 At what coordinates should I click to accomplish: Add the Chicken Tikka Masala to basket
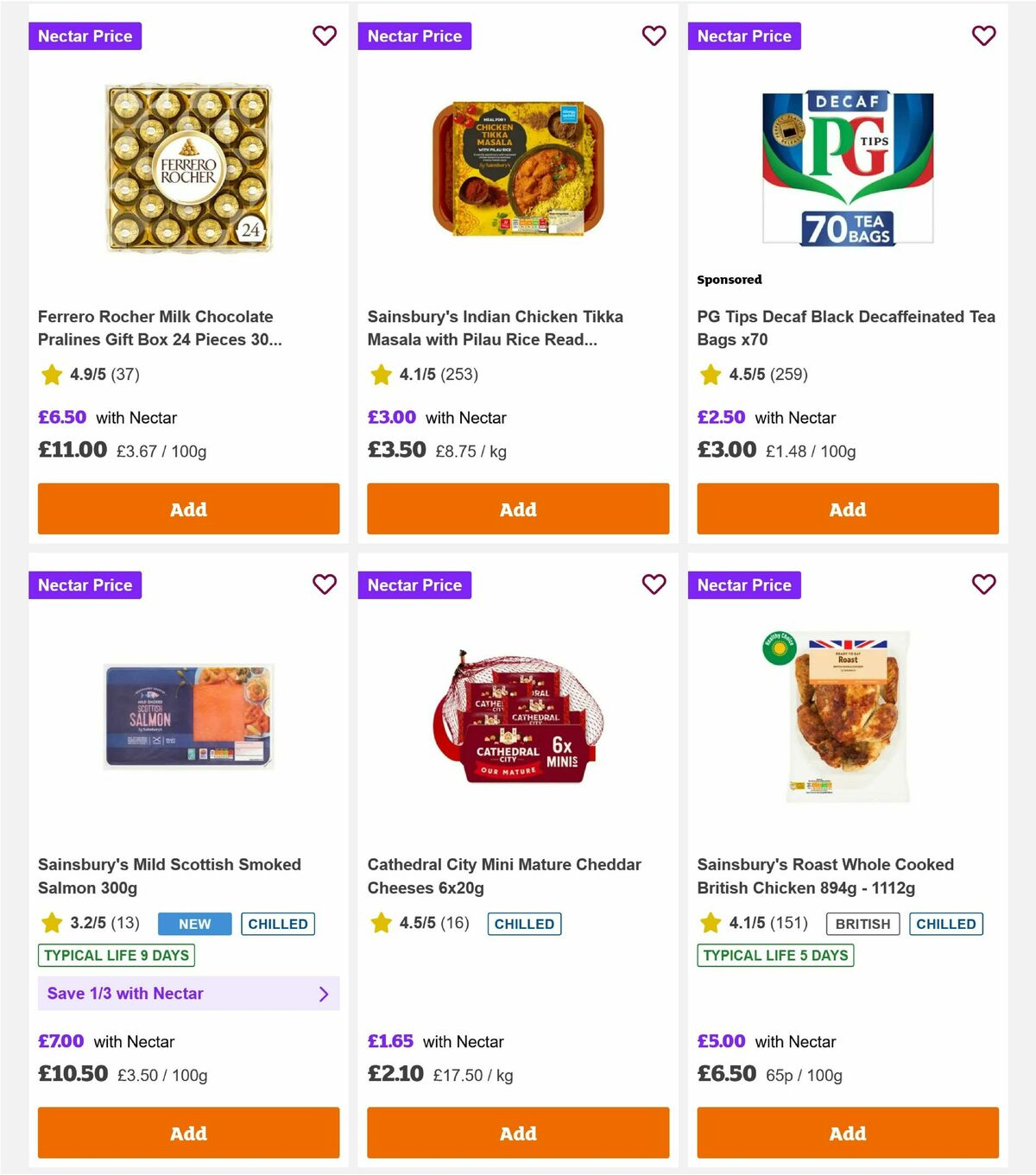[518, 509]
